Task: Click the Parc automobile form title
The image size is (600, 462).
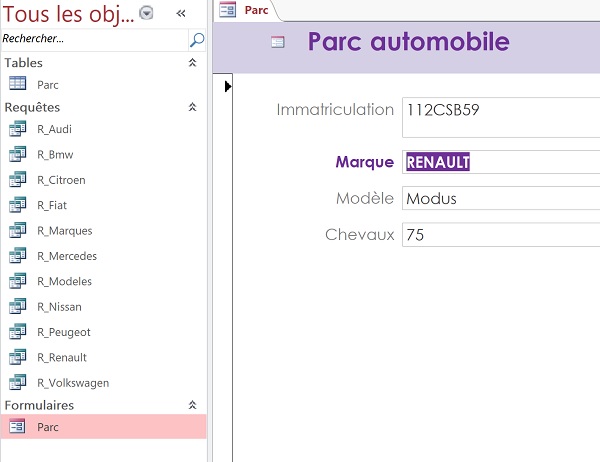Action: pos(409,41)
